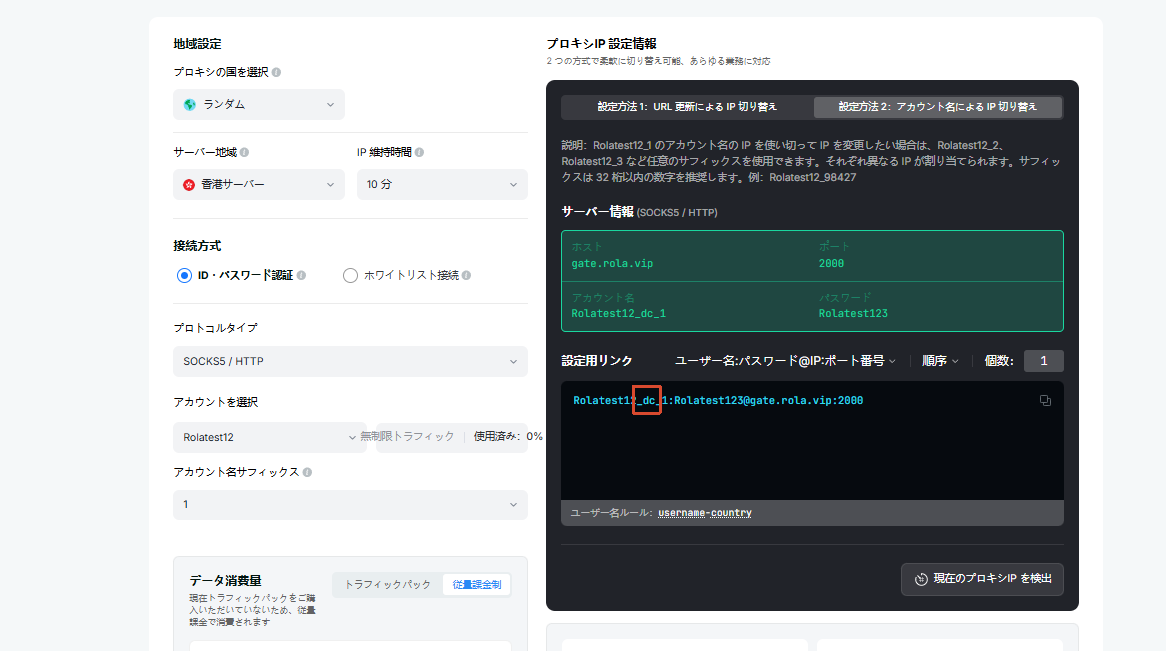
Task: Open the 順序 order dropdown
Action: [940, 361]
